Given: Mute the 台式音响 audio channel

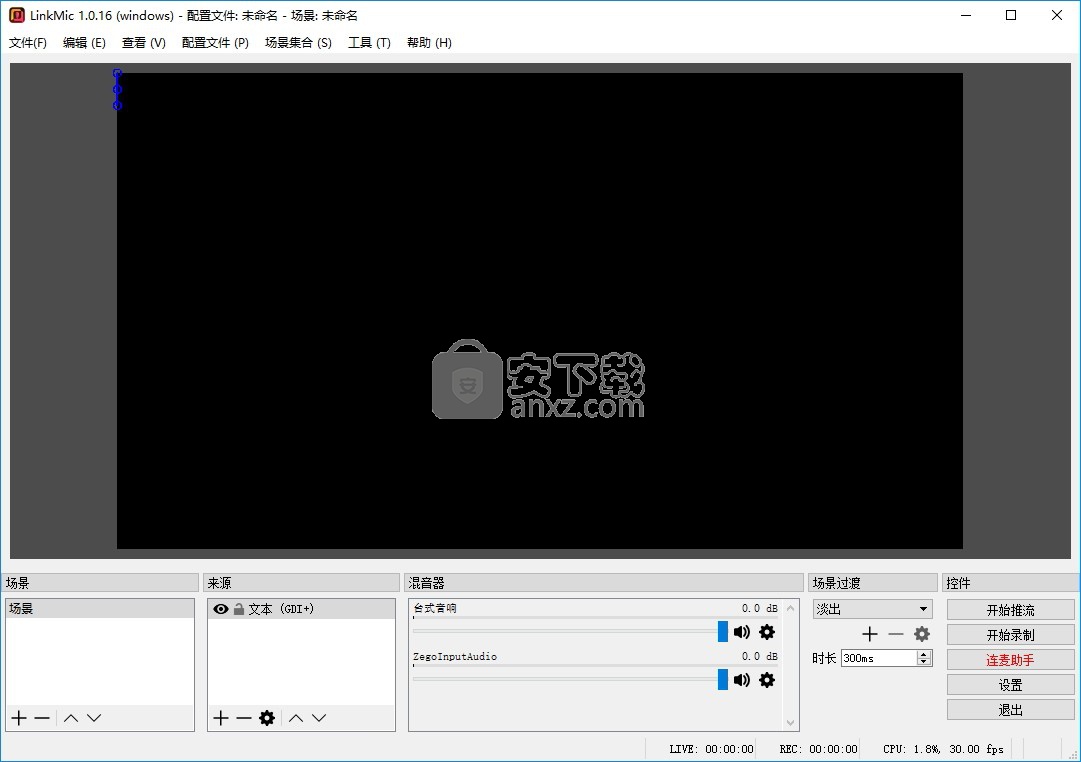Looking at the screenshot, I should point(742,632).
